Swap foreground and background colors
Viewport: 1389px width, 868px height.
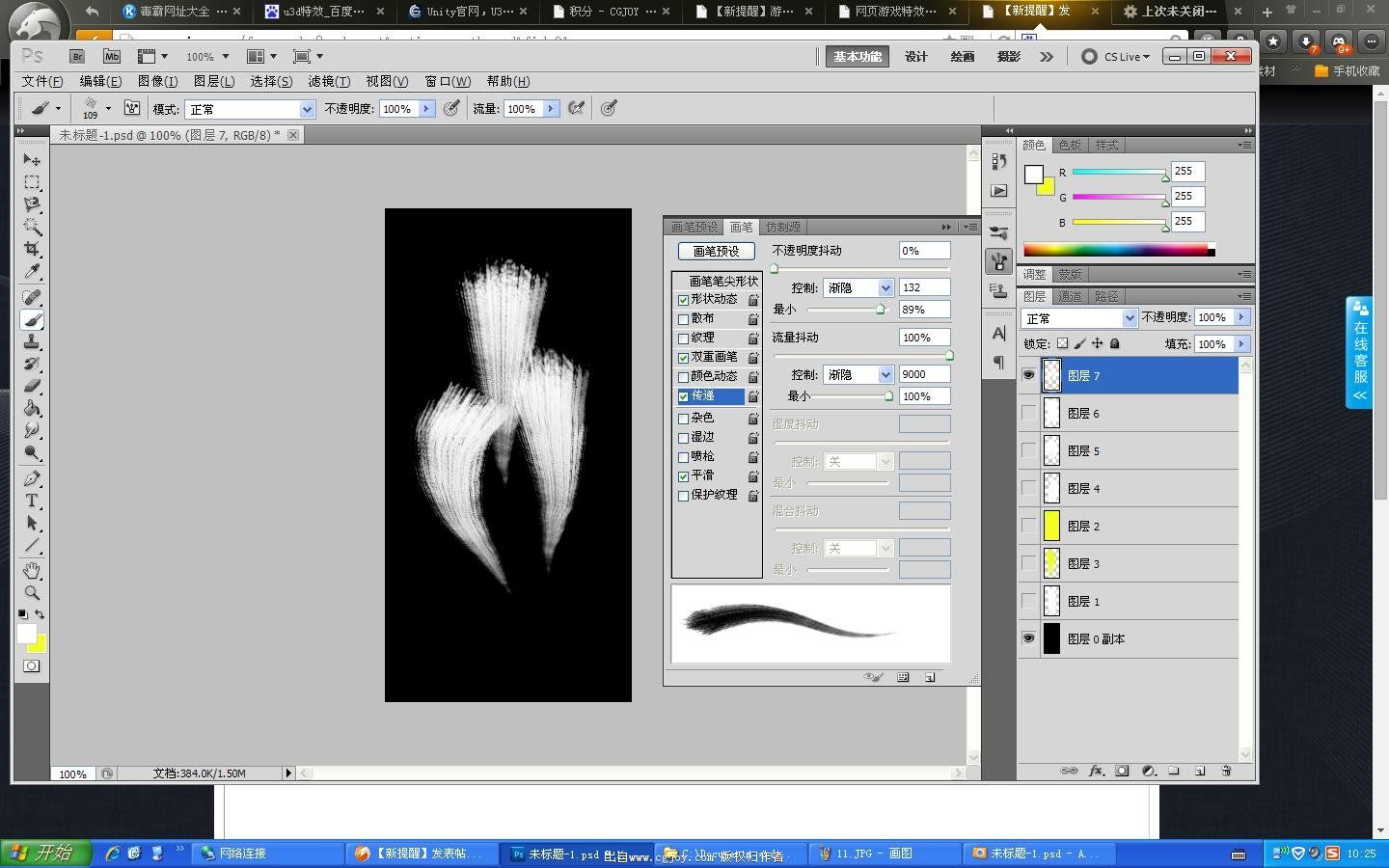[40, 614]
